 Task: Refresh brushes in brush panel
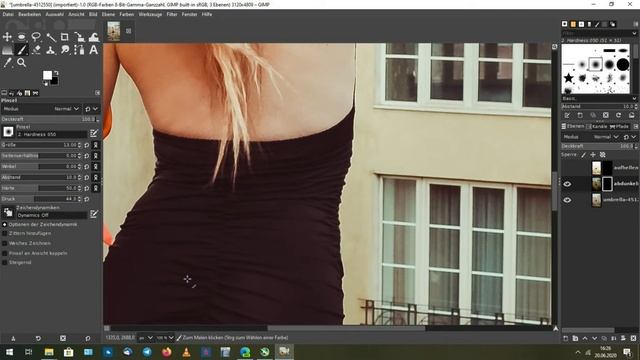pyautogui.click(x=618, y=116)
